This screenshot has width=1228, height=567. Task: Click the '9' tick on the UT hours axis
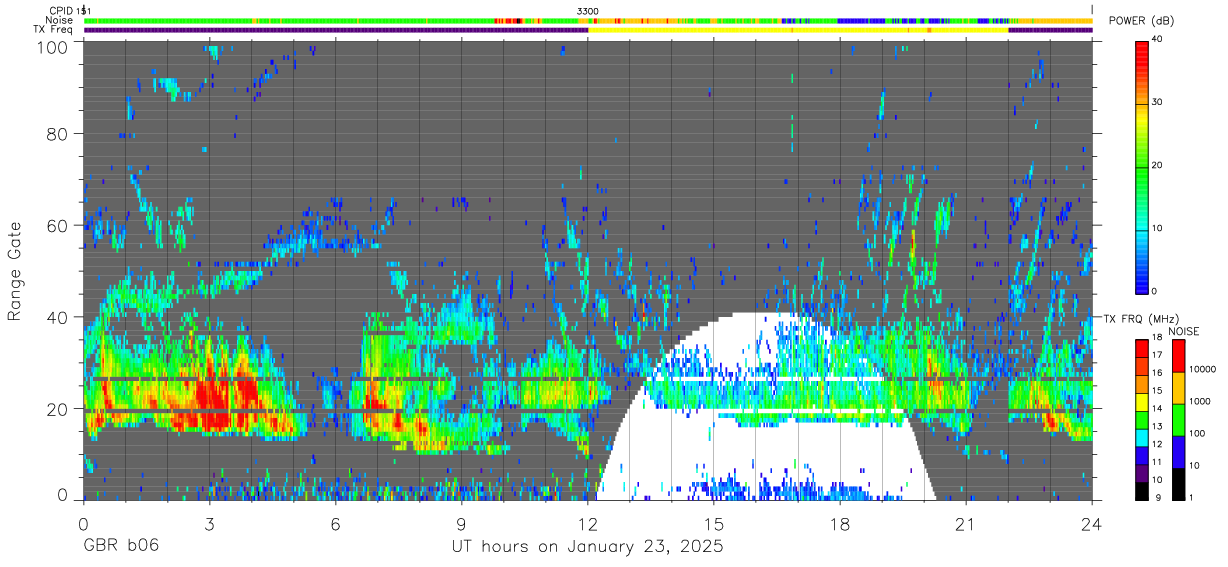[x=461, y=523]
